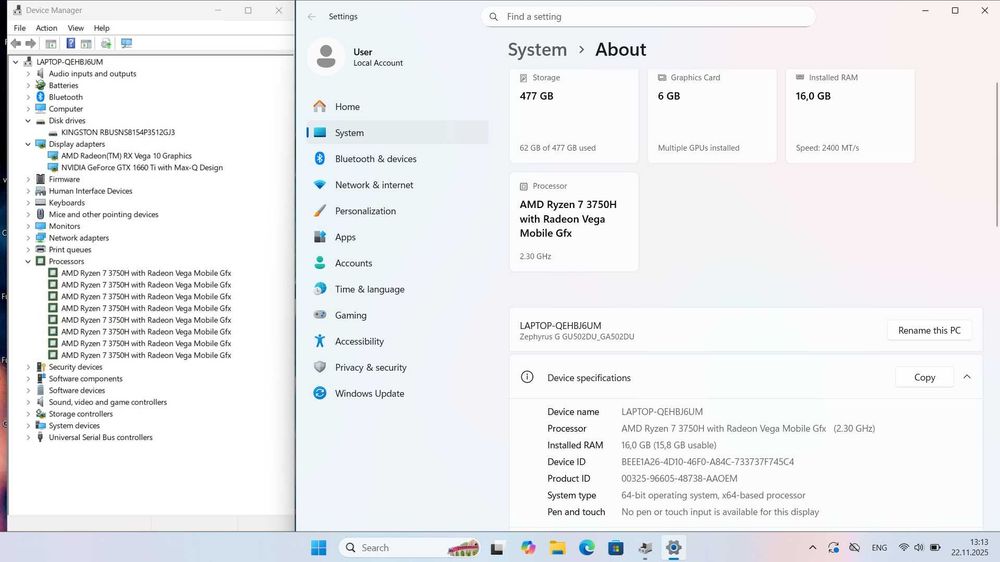
Task: Expand the Network adapters node
Action: [x=28, y=238]
